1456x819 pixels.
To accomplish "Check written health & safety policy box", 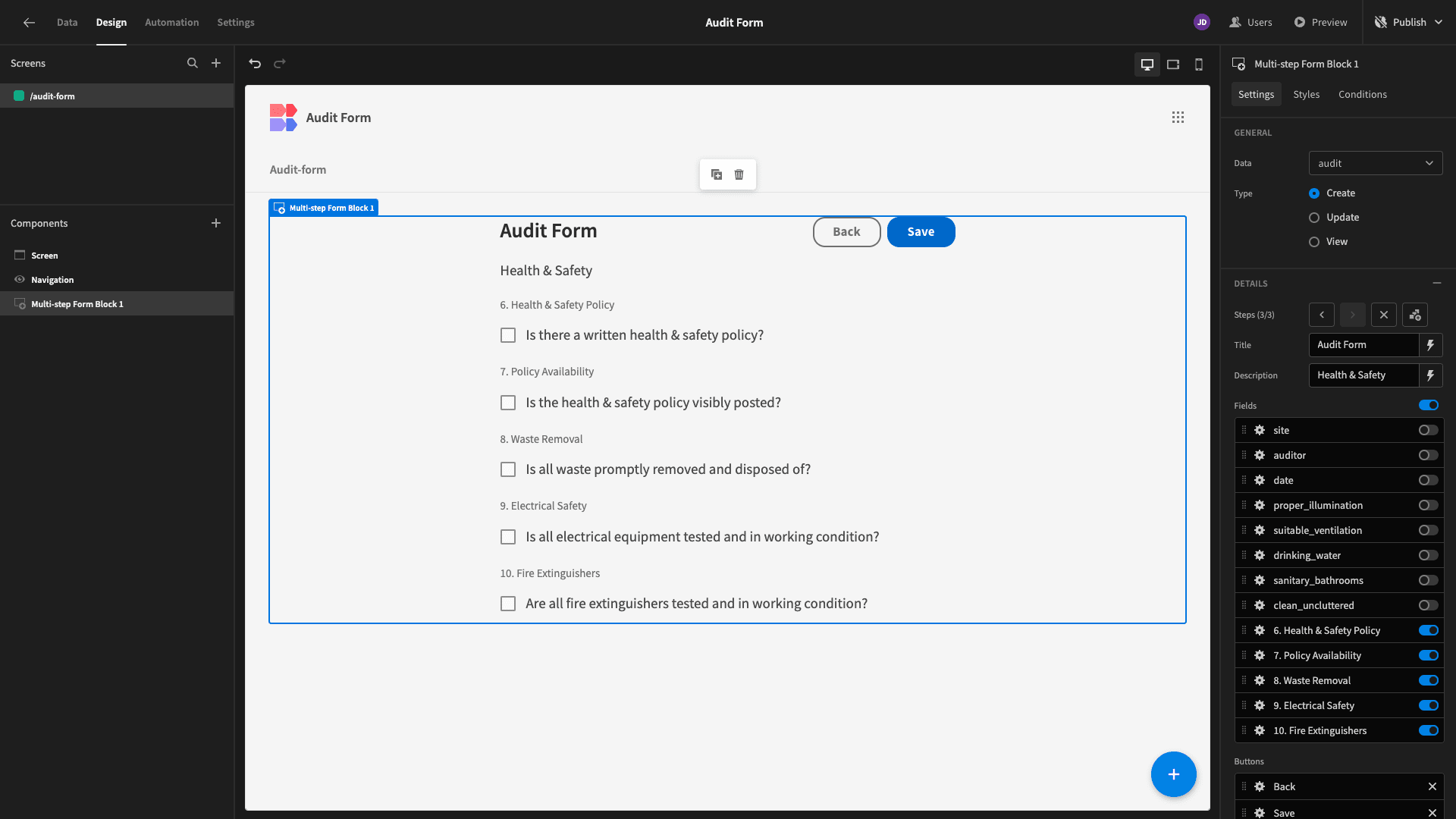I will 508,335.
